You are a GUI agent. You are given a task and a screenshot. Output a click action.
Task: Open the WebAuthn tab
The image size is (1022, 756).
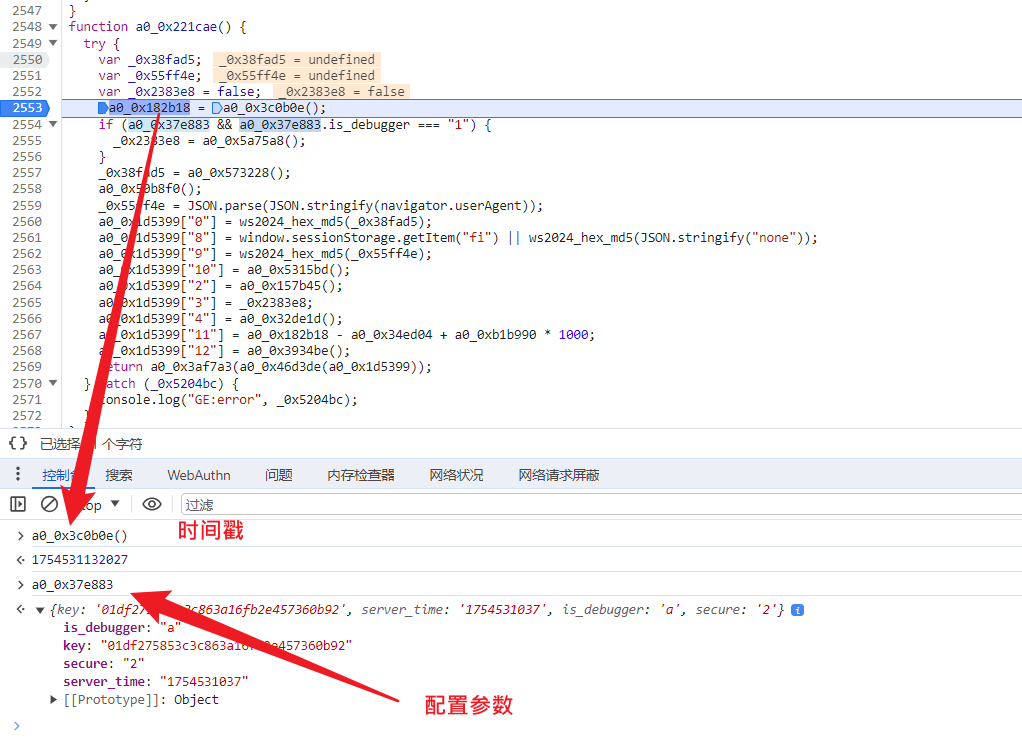(199, 475)
